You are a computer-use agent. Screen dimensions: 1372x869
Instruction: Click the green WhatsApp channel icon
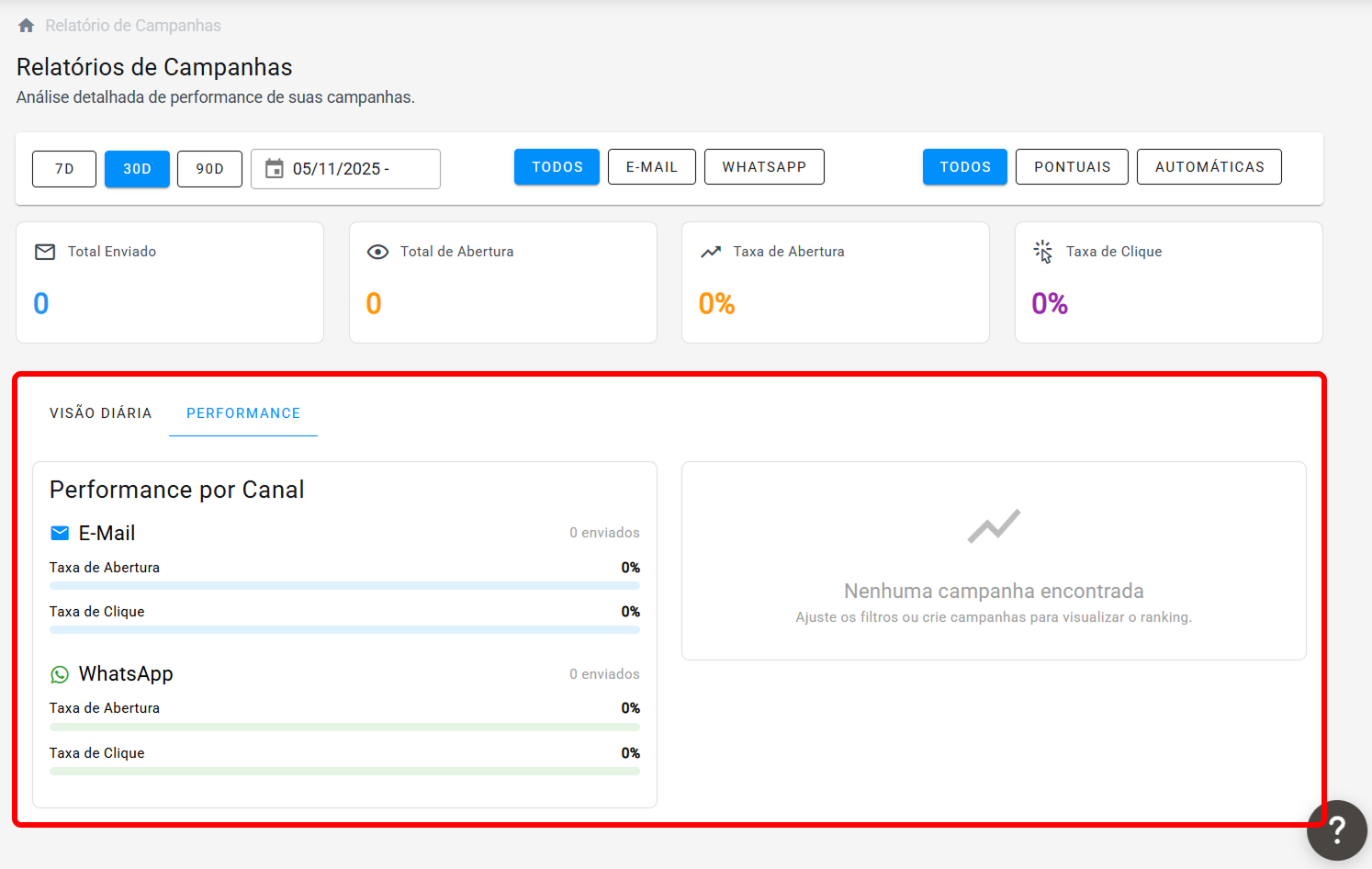[x=60, y=674]
